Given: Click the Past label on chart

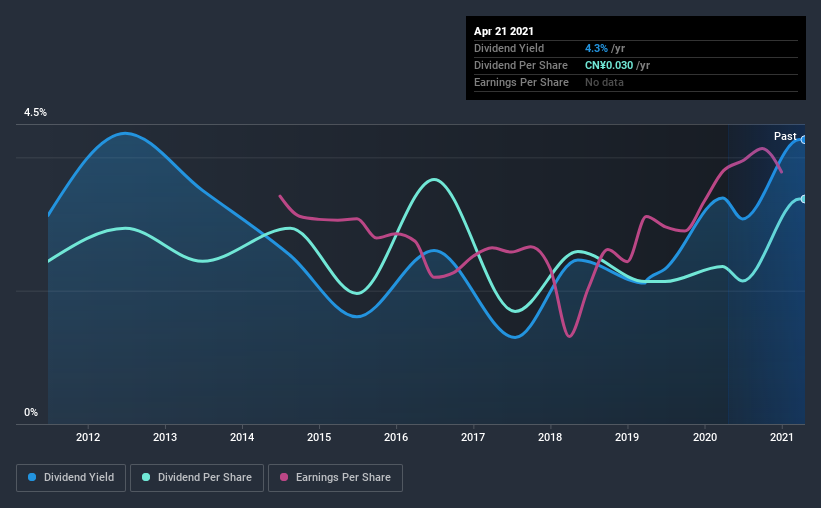Looking at the screenshot, I should coord(785,136).
